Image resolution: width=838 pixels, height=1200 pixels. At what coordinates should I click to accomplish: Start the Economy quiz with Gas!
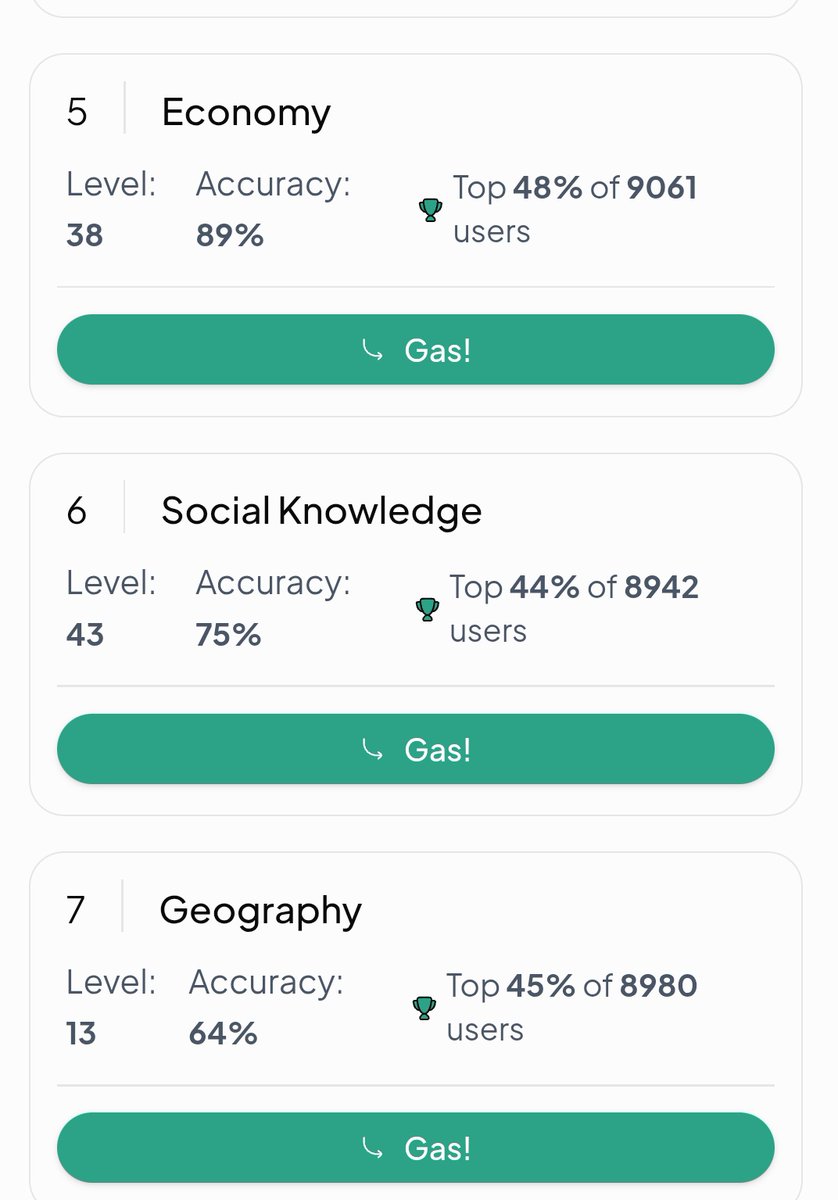point(416,350)
